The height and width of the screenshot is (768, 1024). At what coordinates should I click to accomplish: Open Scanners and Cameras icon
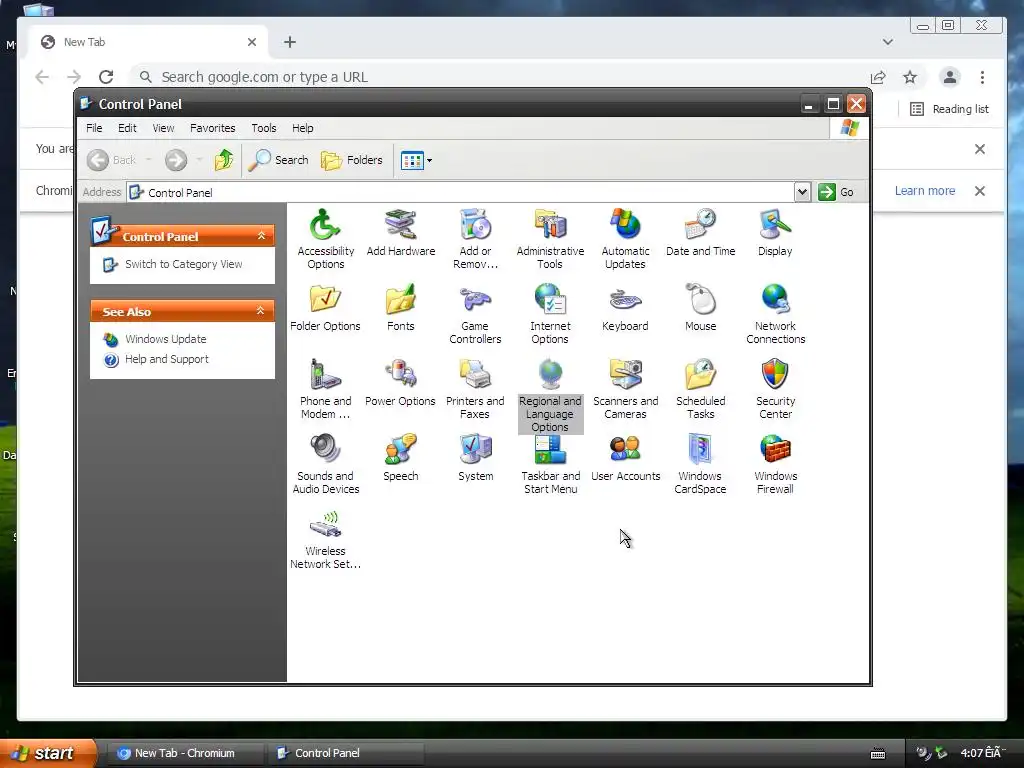[625, 389]
